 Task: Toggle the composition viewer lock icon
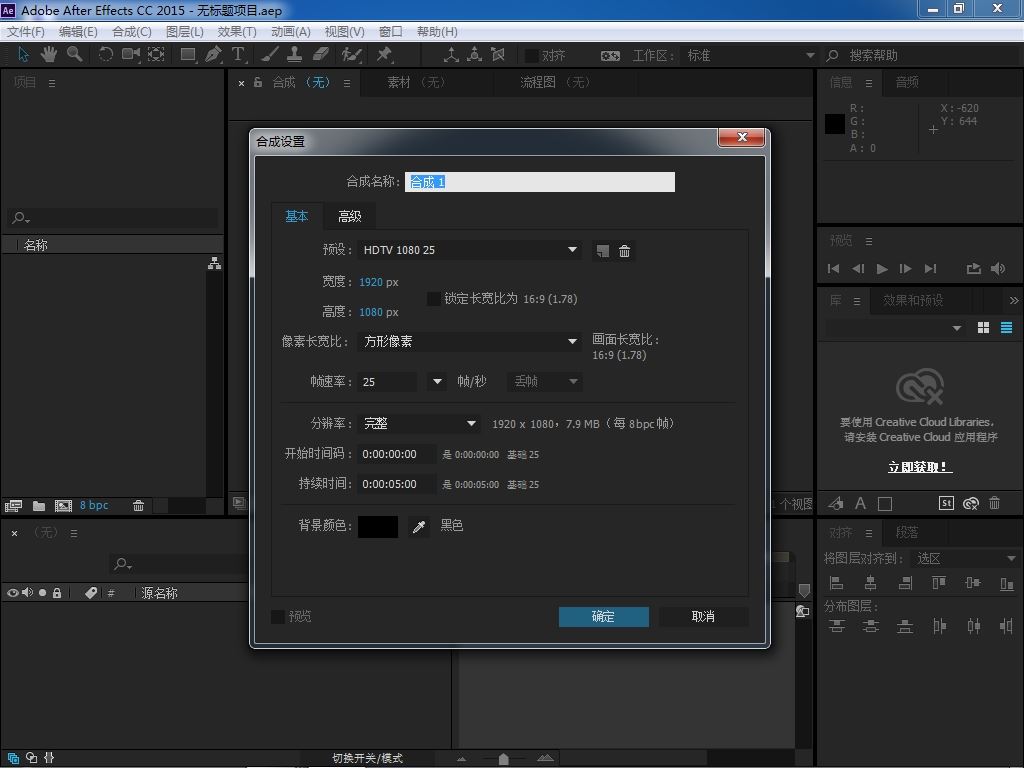[258, 82]
